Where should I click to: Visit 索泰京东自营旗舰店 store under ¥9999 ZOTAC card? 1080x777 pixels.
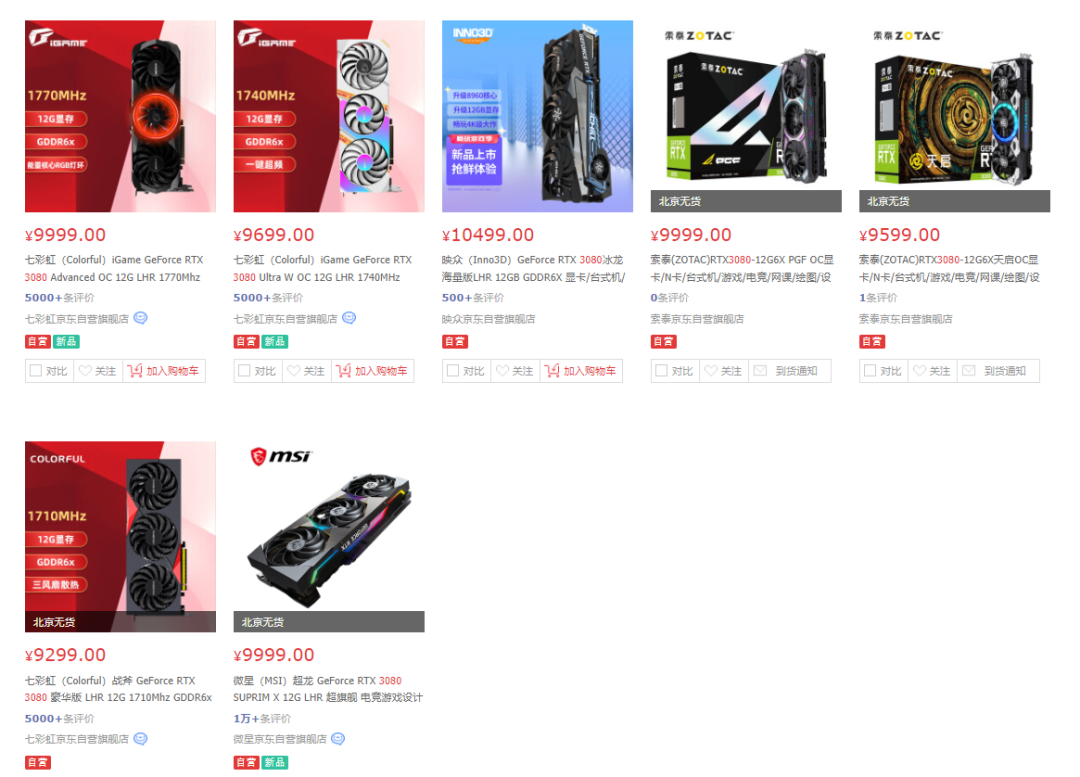click(697, 319)
